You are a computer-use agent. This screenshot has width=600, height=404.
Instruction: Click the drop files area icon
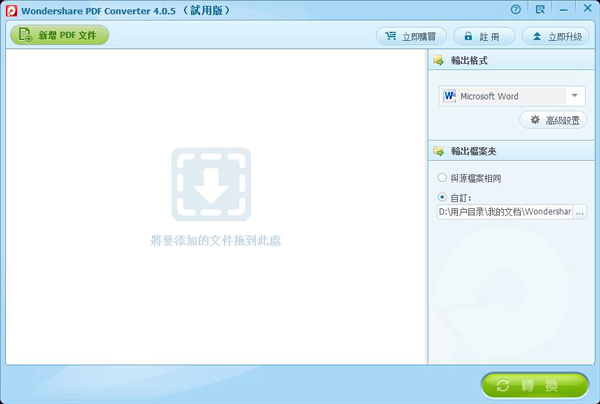point(211,184)
